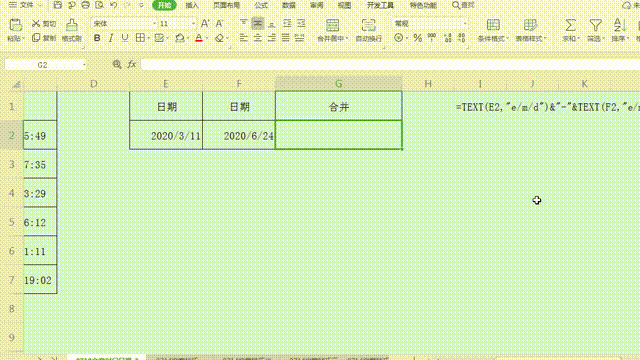Toggle align text left
The height and width of the screenshot is (360, 640).
click(x=244, y=38)
